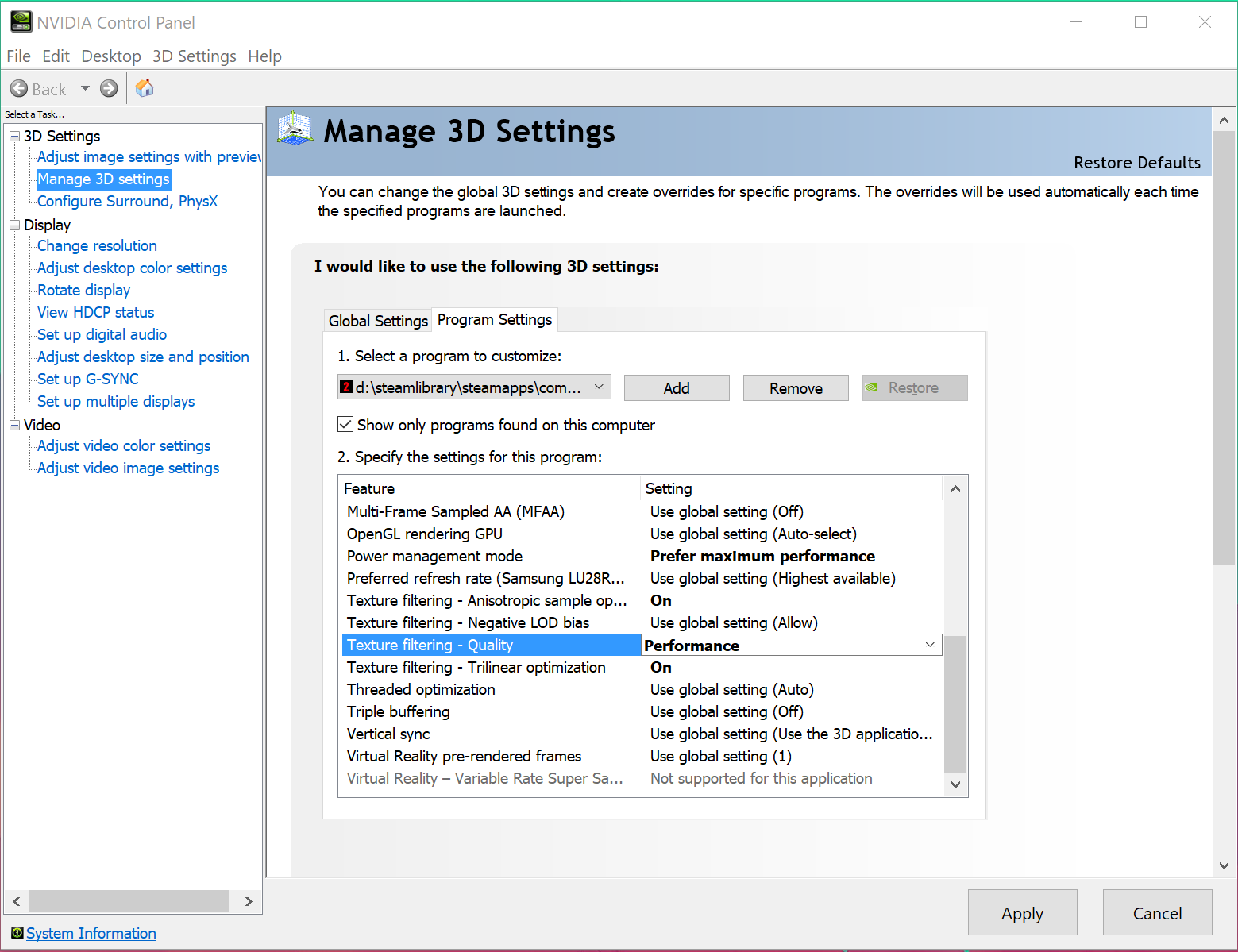Open the Help menu
Screen dimensions: 1238x952
[x=264, y=56]
